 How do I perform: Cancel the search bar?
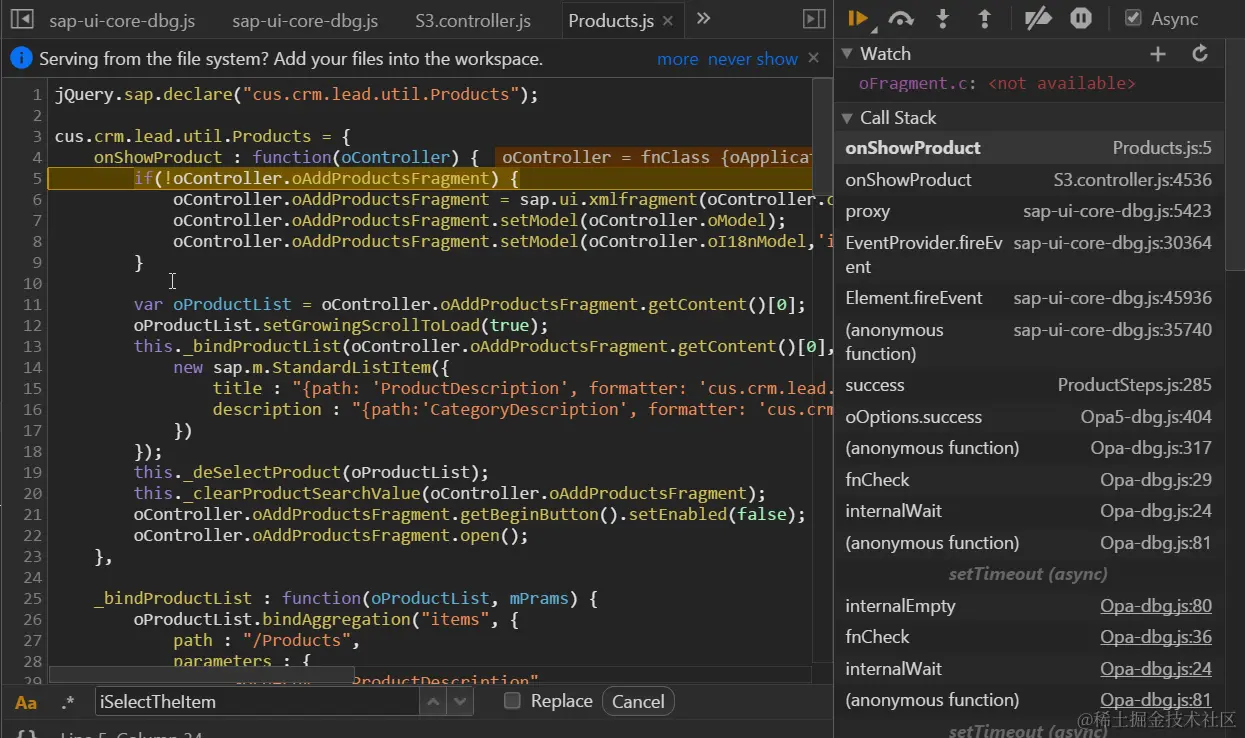638,702
